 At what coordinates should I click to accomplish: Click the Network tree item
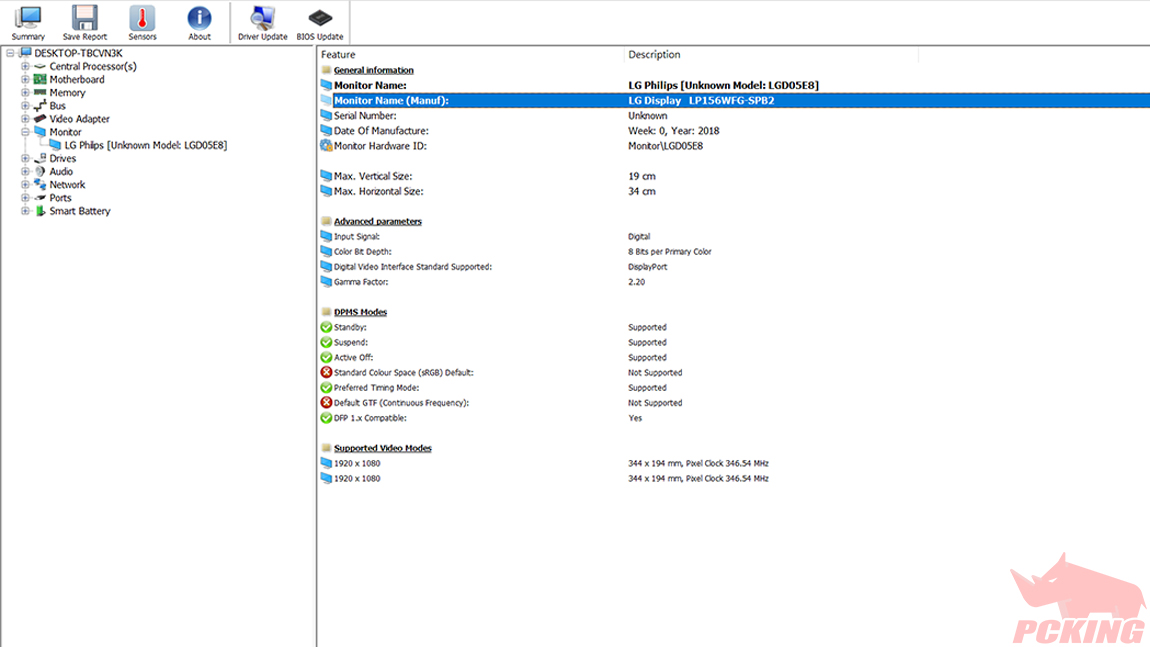point(67,185)
